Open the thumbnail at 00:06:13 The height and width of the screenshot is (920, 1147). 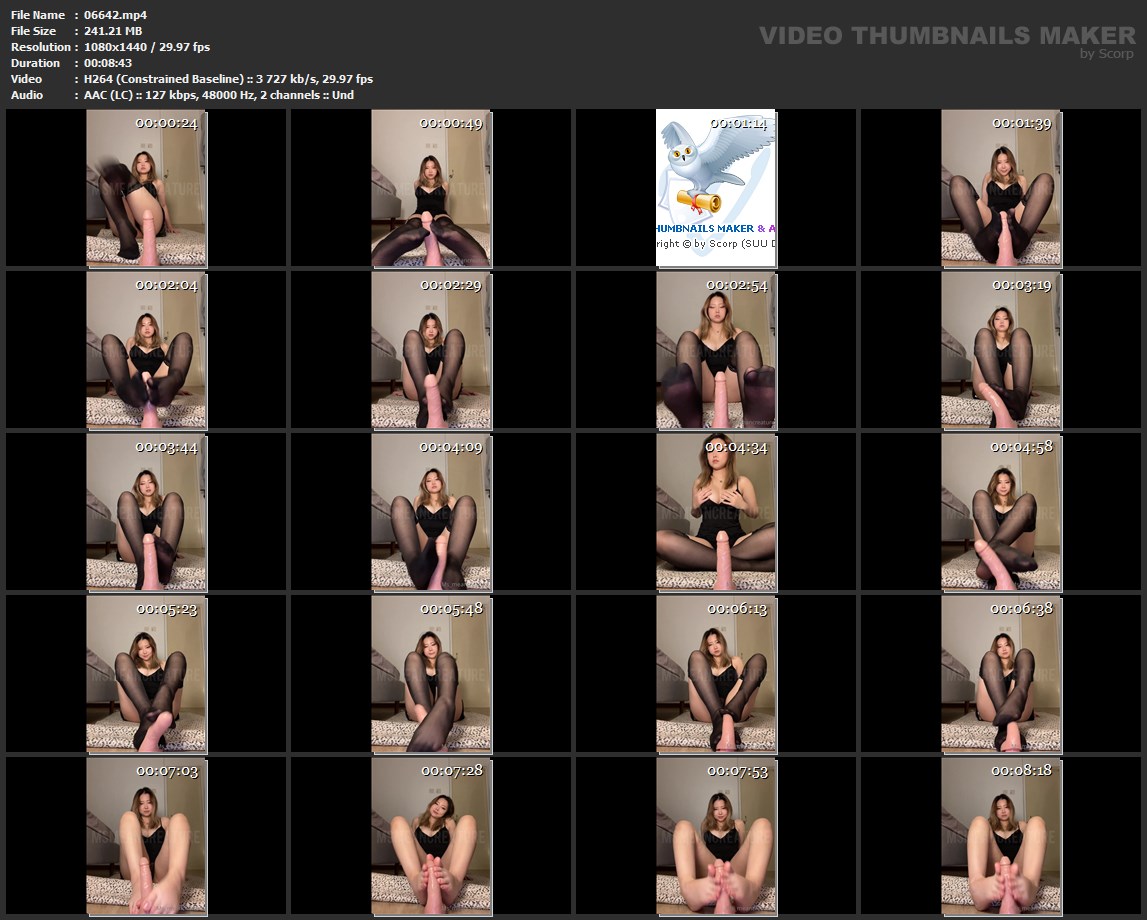(715, 674)
